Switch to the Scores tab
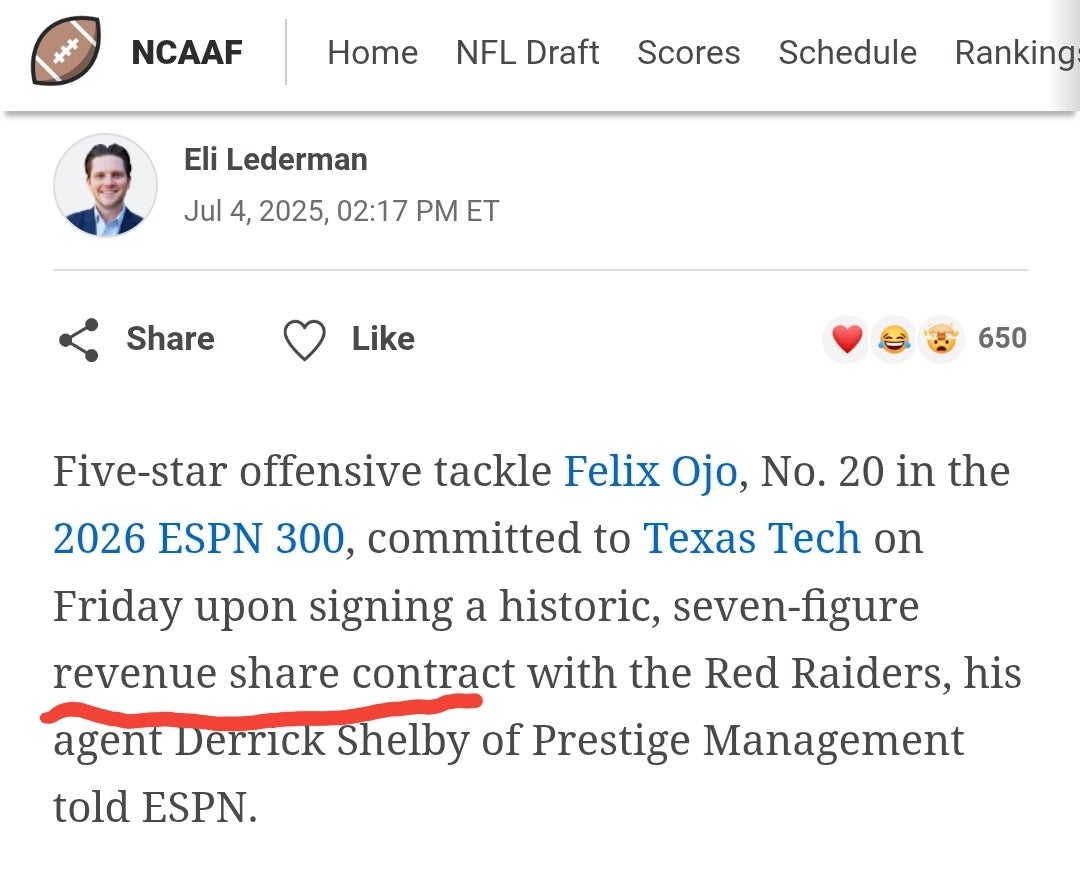The width and height of the screenshot is (1080, 895). coord(688,52)
